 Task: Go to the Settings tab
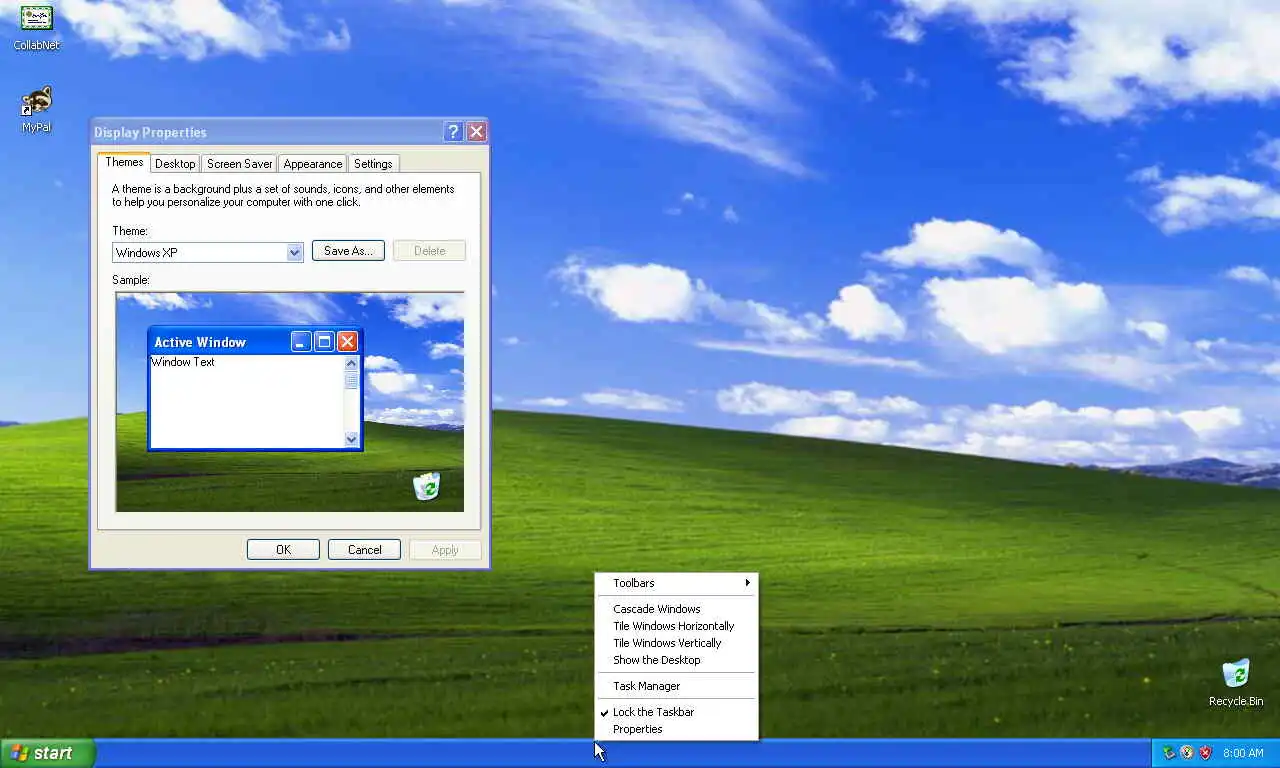(x=373, y=164)
